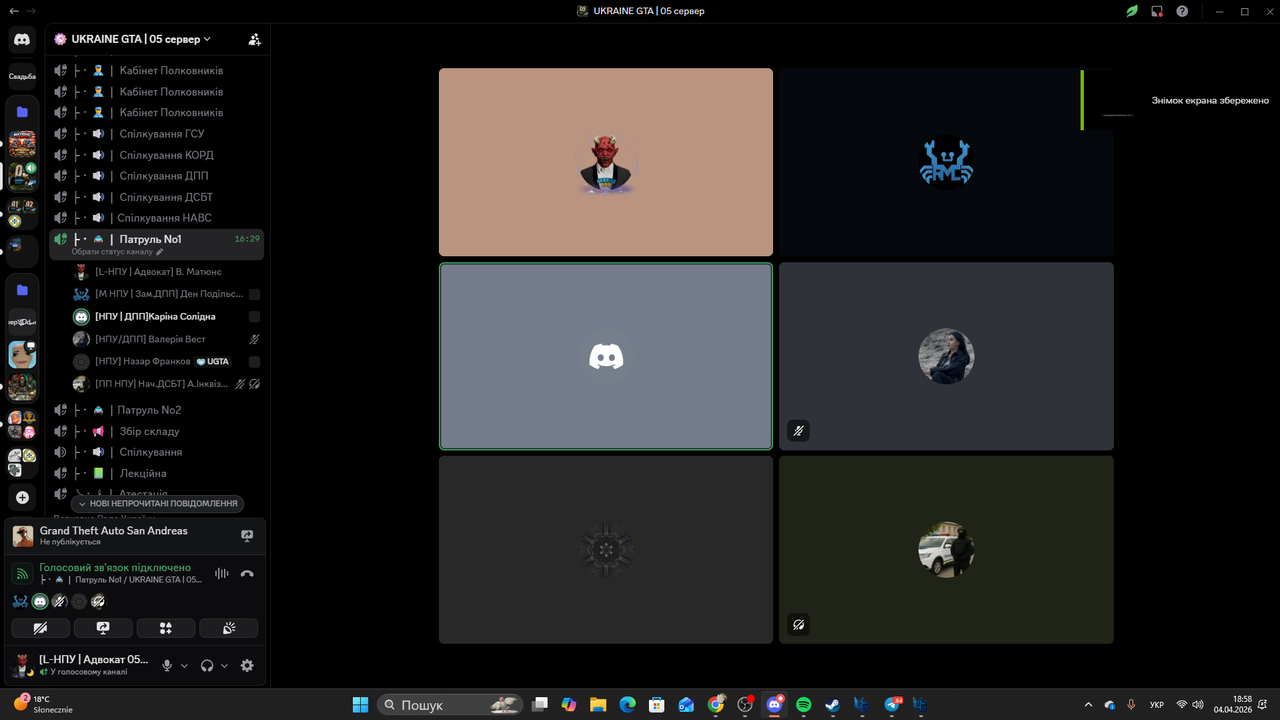Open the inbox icon in title bar

pos(1157,11)
